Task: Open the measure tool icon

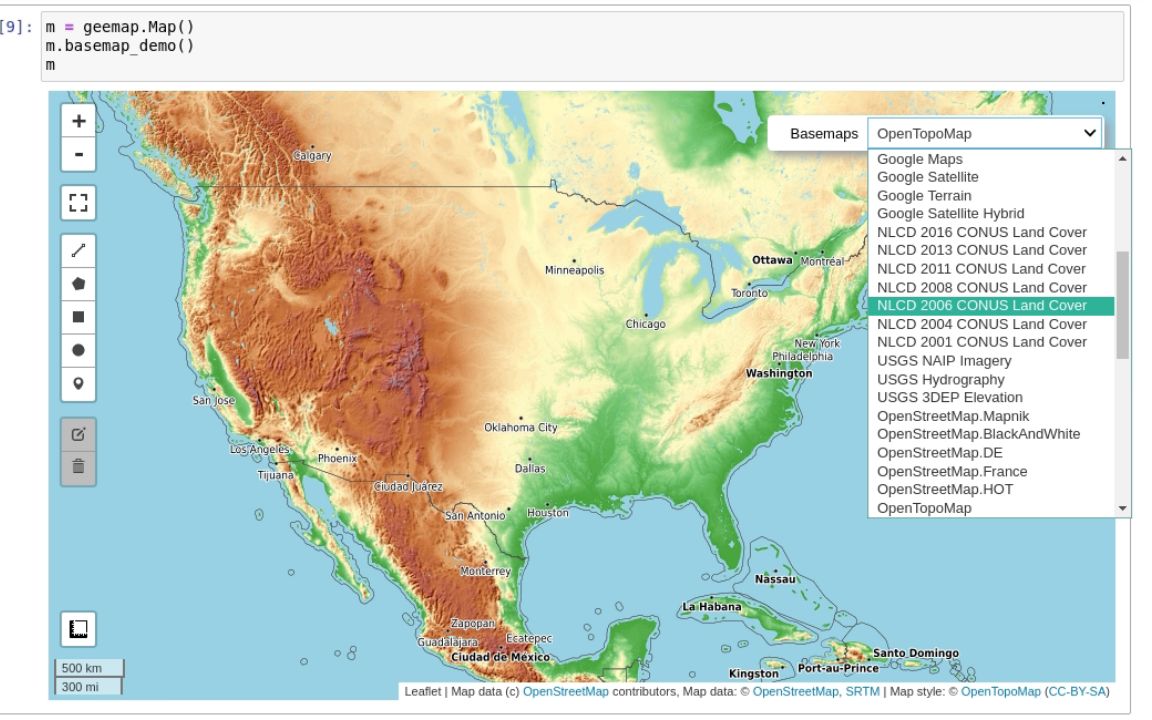Action: click(78, 629)
